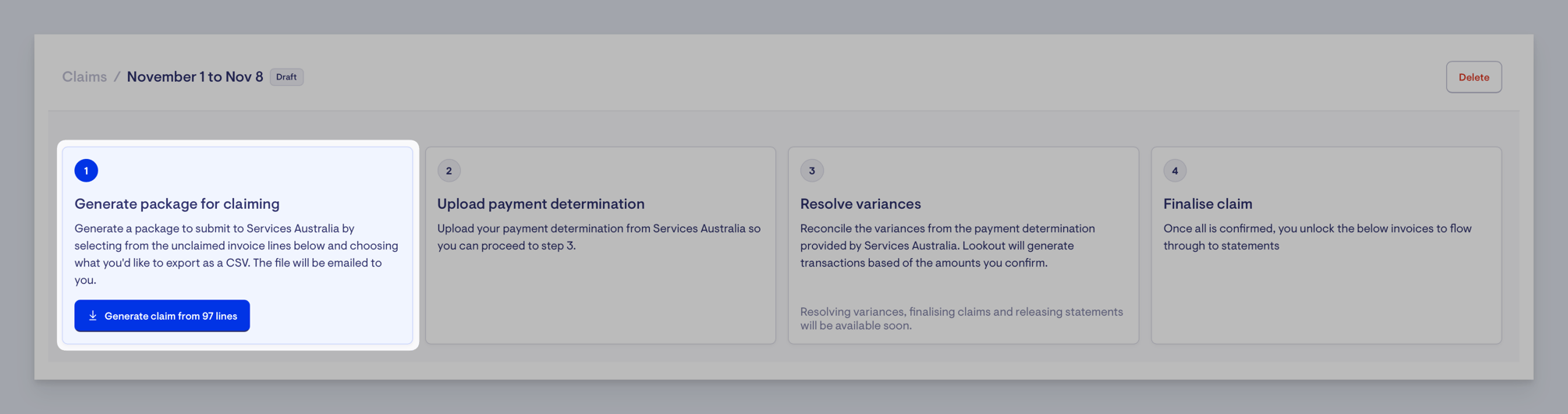Click the Generate package description text
This screenshot has width=1568, height=414.
236,254
